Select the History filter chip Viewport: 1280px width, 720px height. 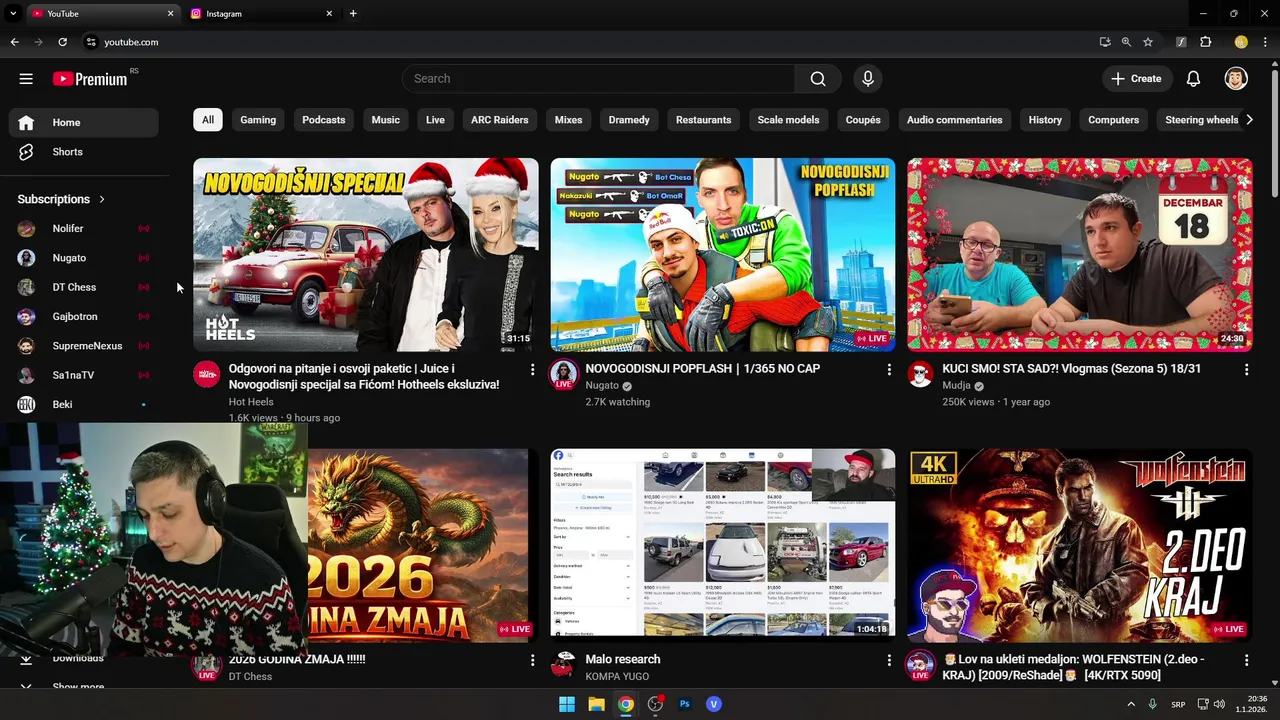coord(1045,120)
